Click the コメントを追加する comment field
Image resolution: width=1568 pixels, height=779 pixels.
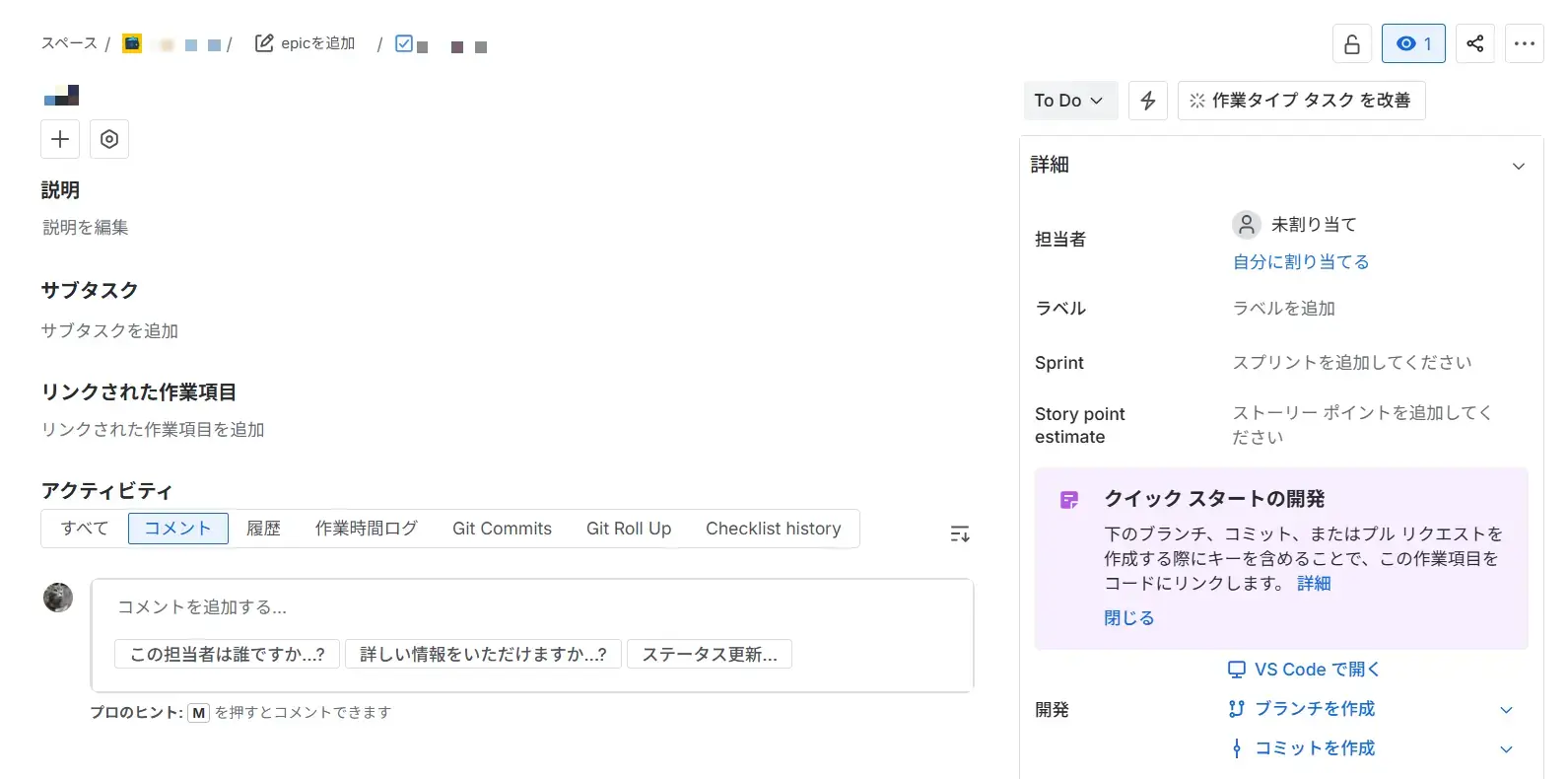(532, 607)
